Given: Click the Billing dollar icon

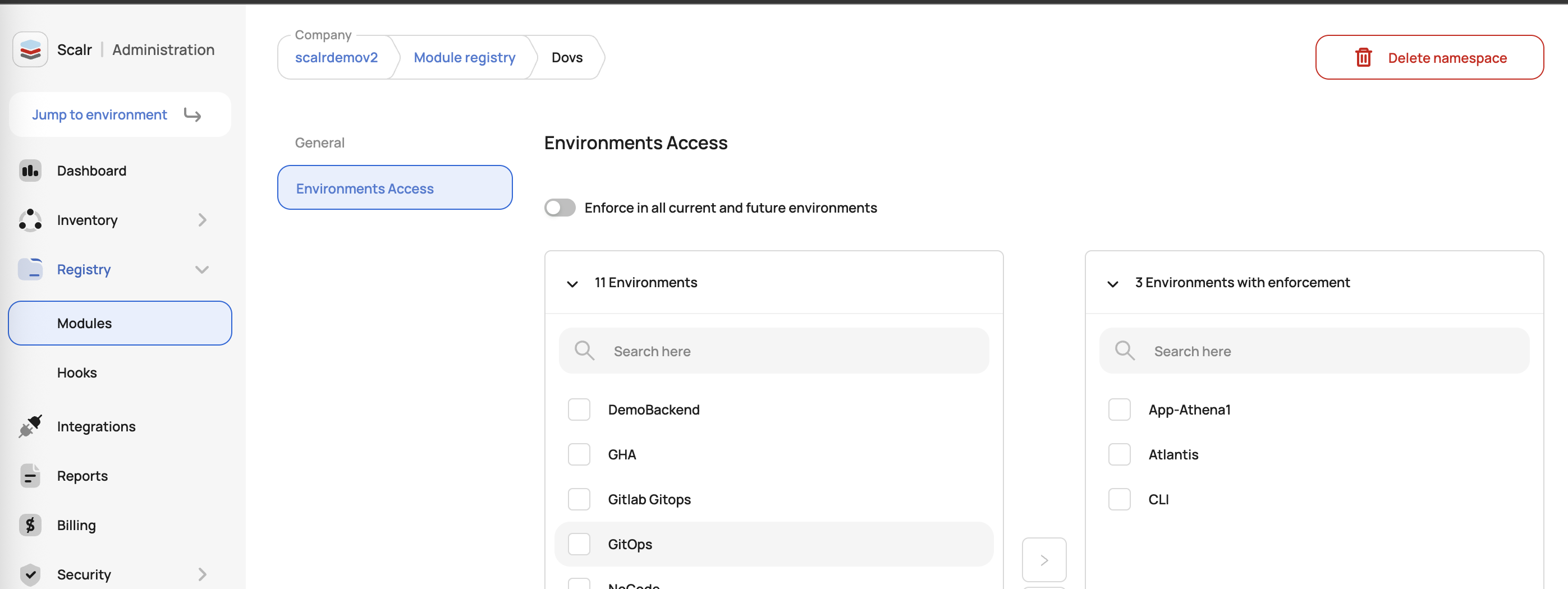Looking at the screenshot, I should (30, 525).
